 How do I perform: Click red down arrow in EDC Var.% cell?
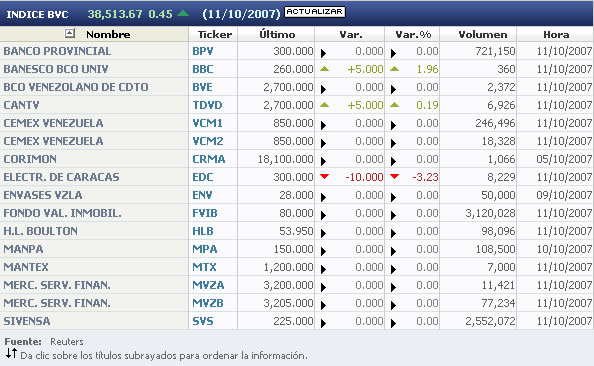(394, 176)
